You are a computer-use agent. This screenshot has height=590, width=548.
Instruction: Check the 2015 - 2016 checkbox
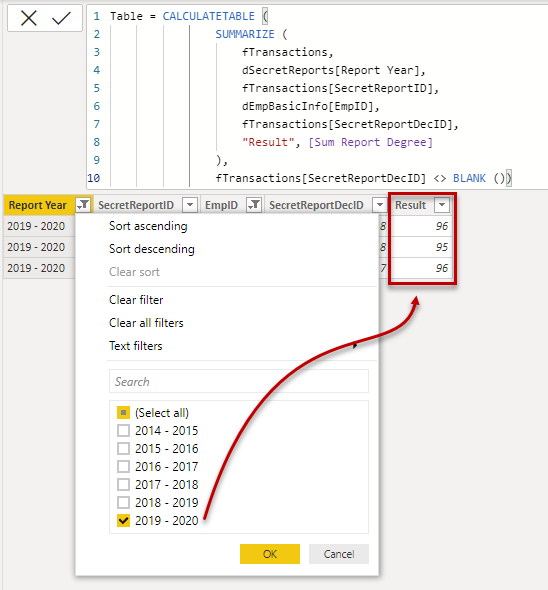(x=123, y=449)
